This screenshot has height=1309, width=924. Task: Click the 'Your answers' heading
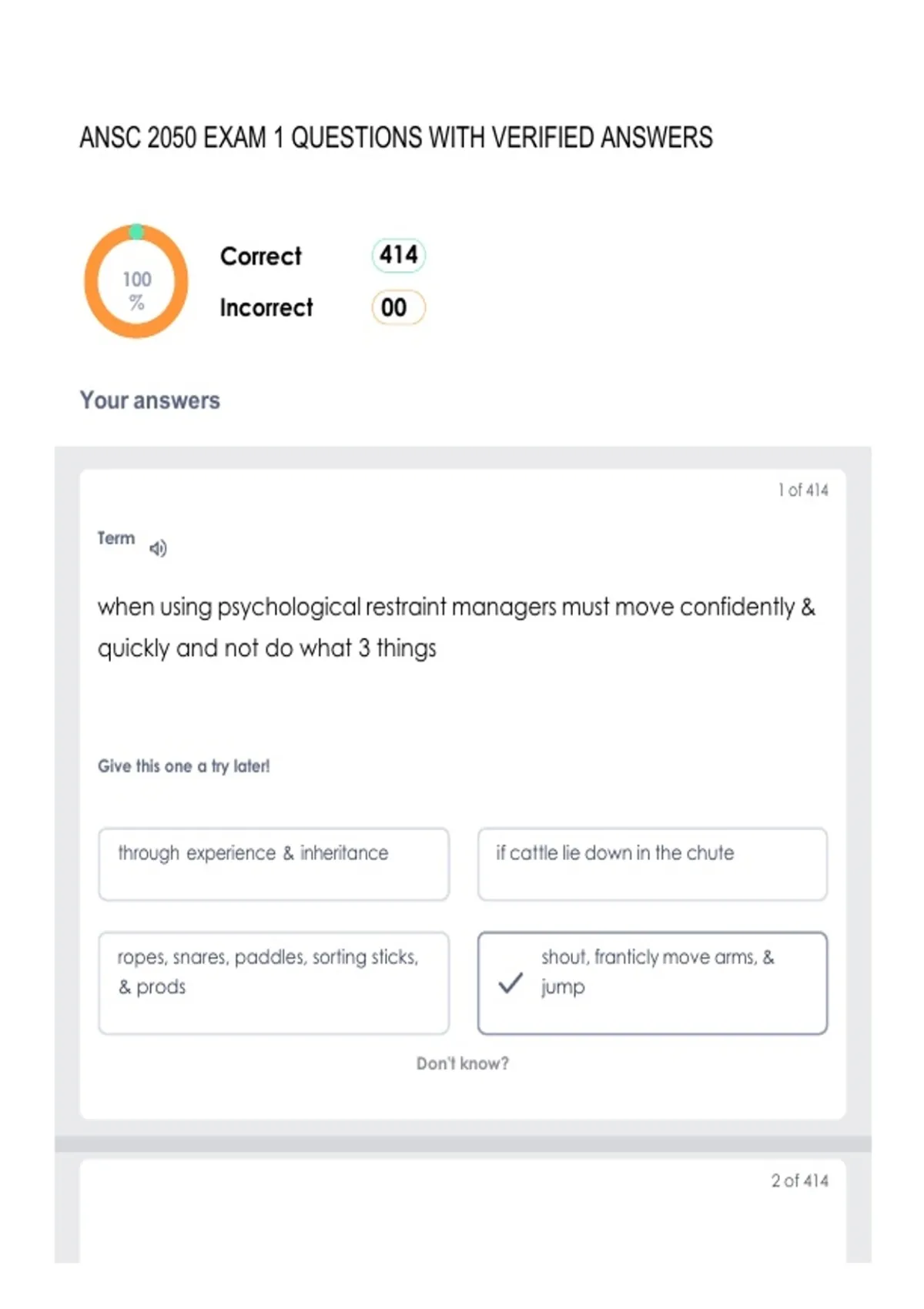coord(150,400)
